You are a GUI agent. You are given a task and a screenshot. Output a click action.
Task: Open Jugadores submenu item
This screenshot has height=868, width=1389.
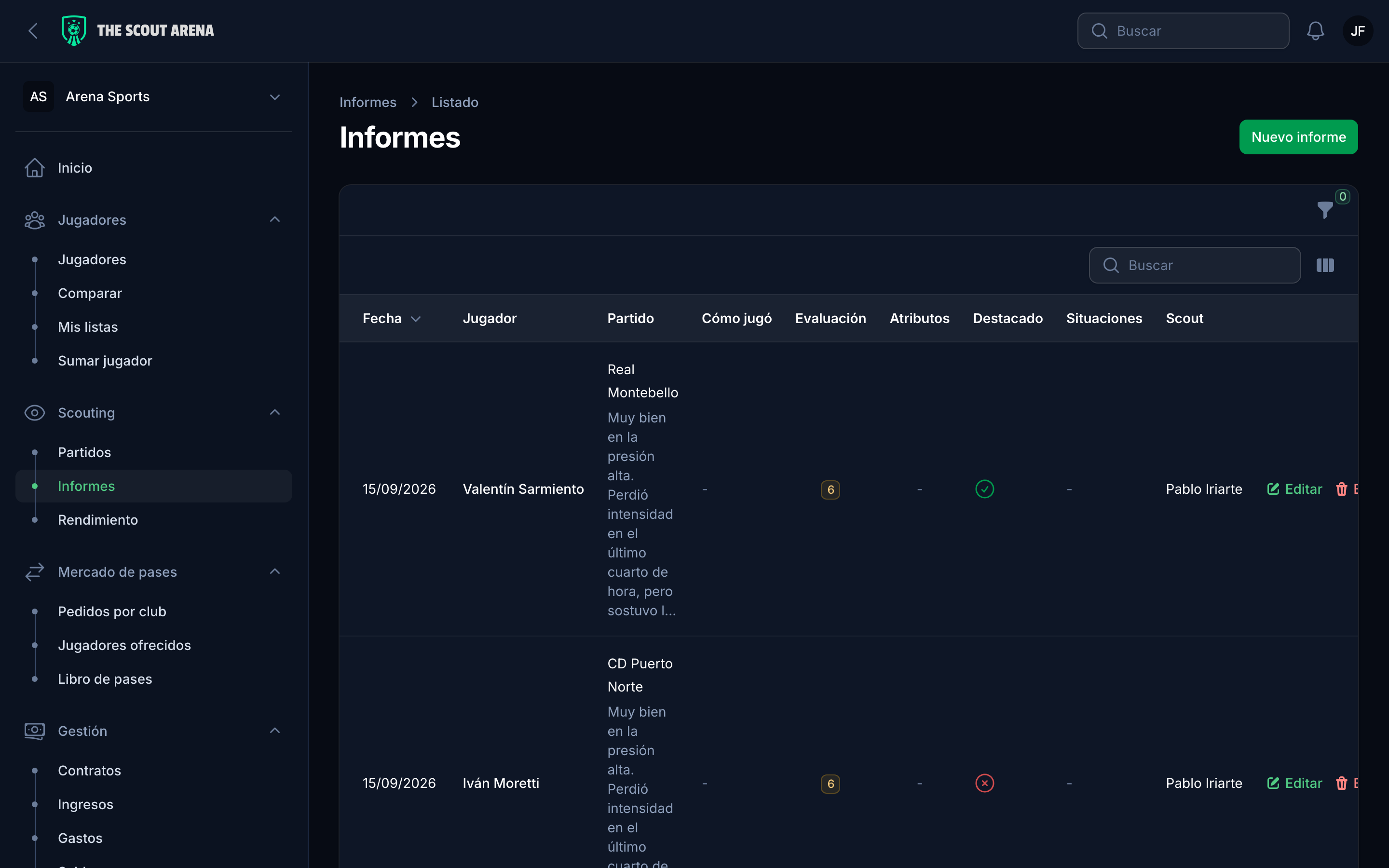click(154, 259)
